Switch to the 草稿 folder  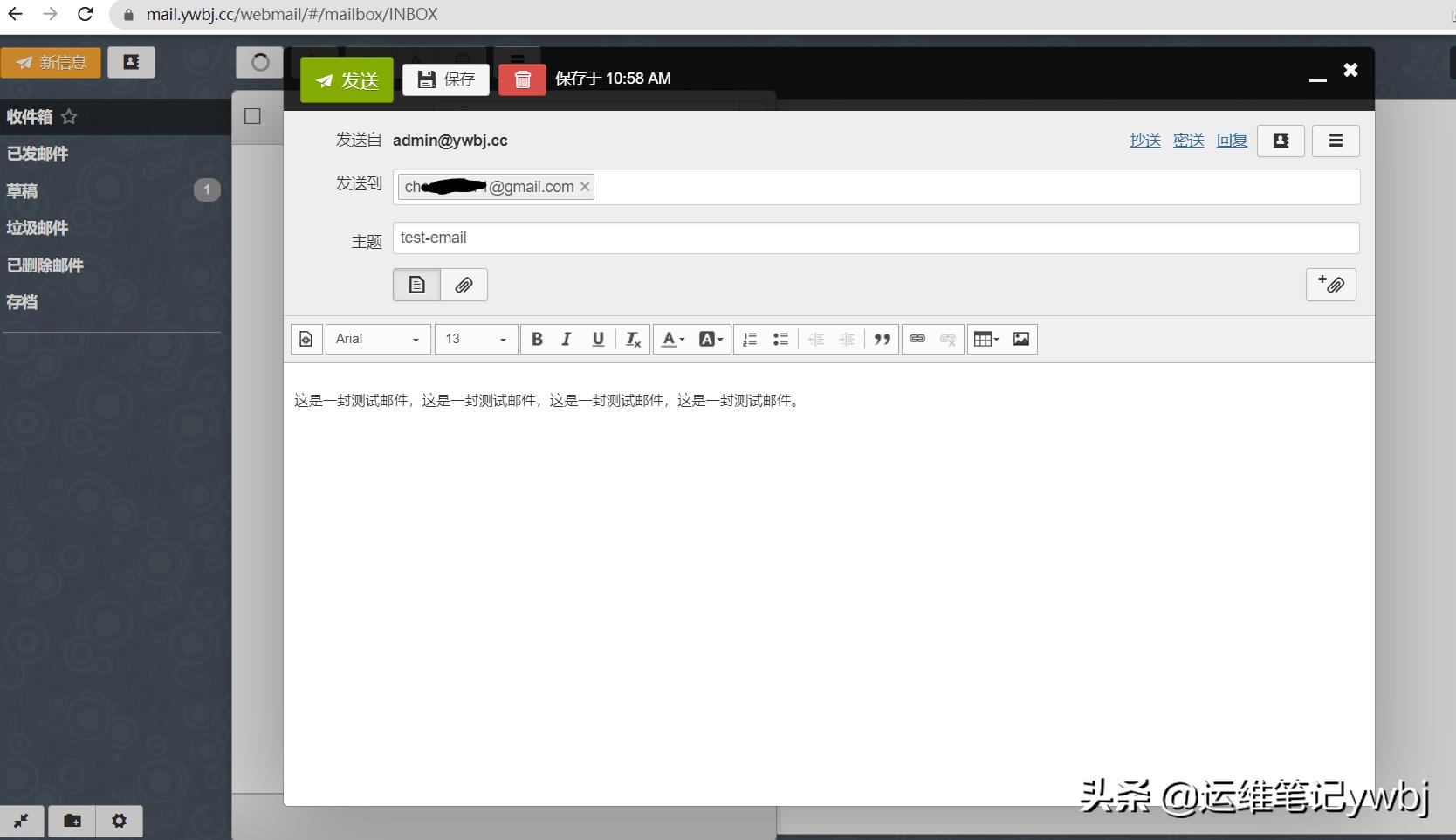[24, 190]
